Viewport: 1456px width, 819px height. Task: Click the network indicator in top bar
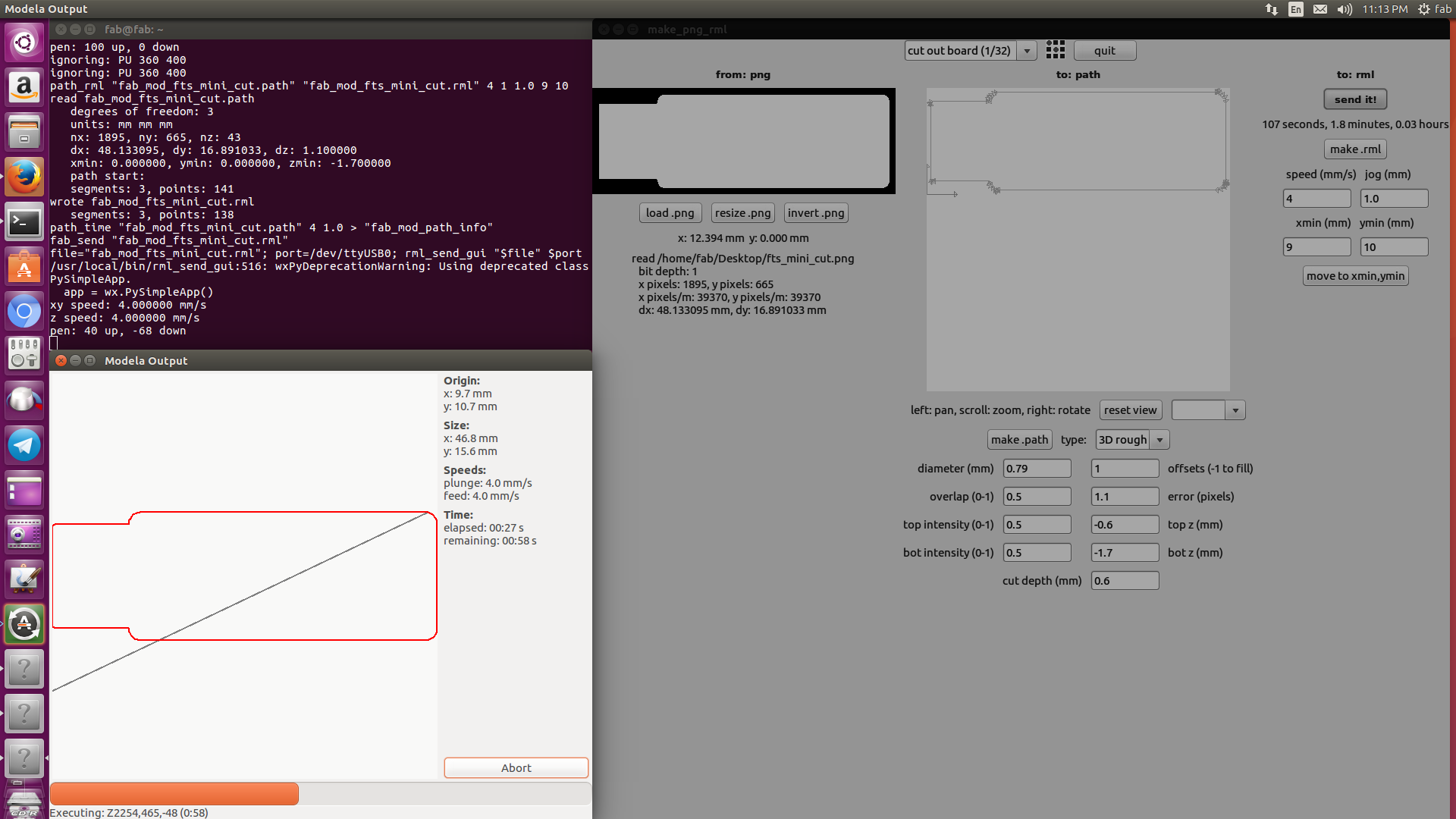[x=1272, y=9]
